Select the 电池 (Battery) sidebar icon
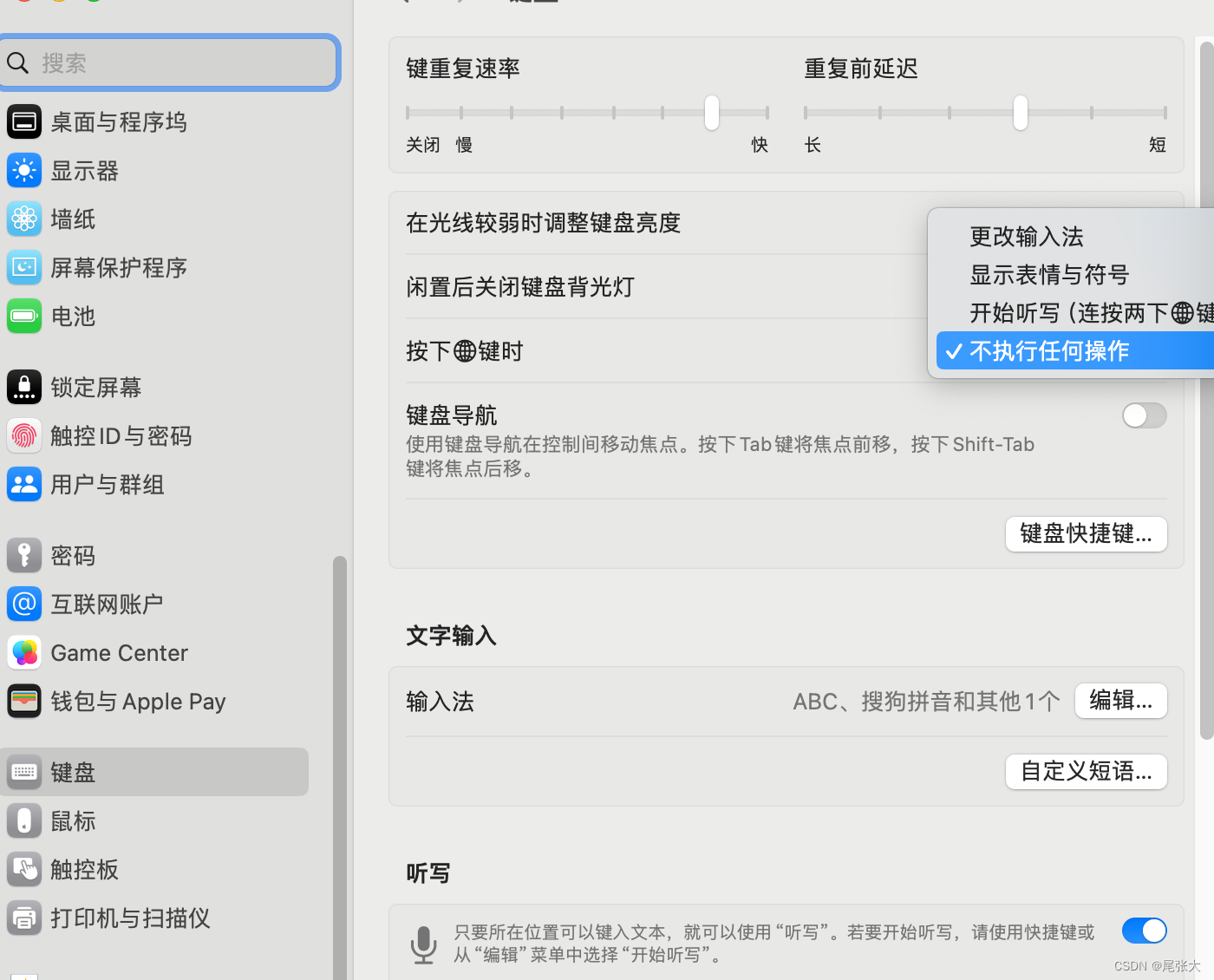 [x=72, y=316]
